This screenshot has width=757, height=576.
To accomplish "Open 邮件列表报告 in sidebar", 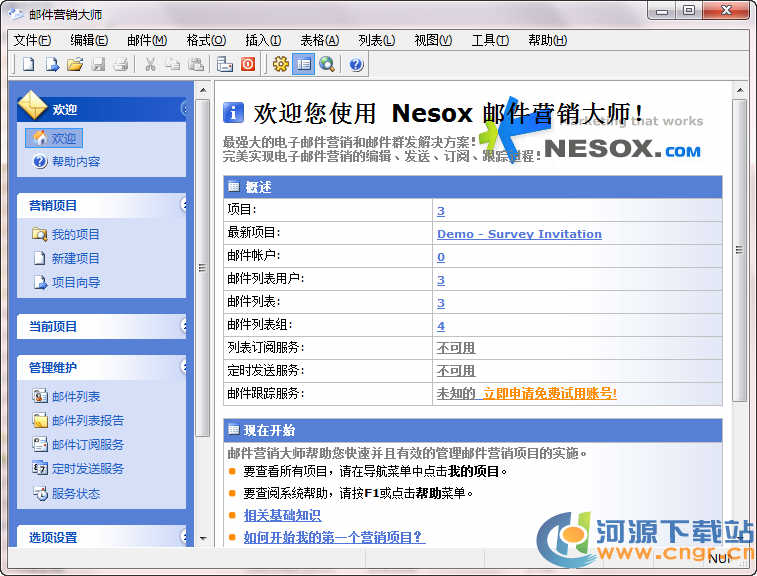I will click(78, 420).
